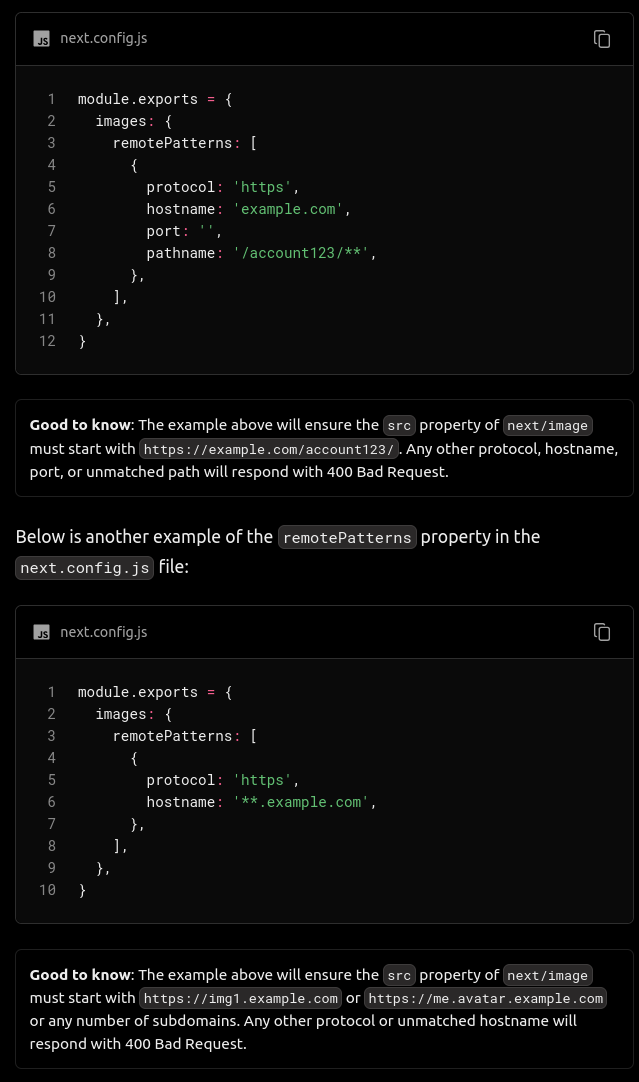Click next/image inline code in second note

(x=547, y=976)
